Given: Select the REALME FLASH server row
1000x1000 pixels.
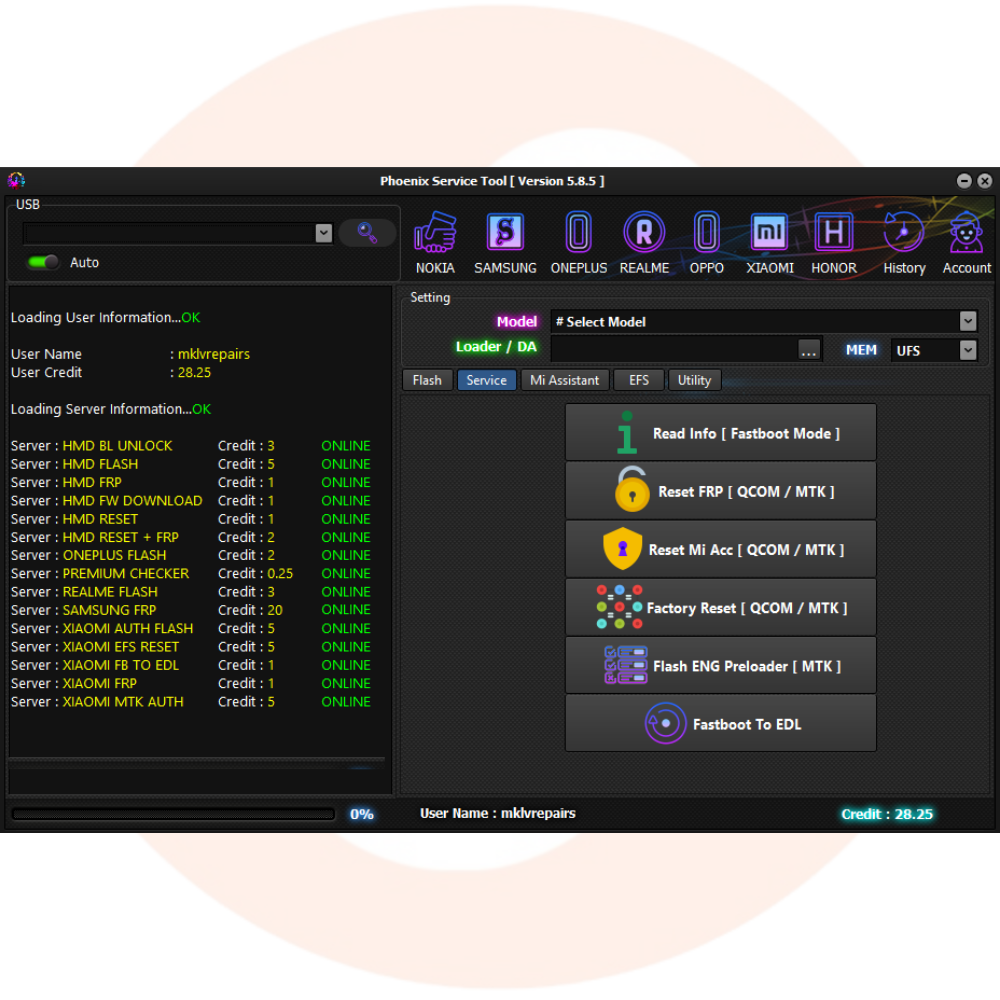Looking at the screenshot, I should (x=191, y=592).
